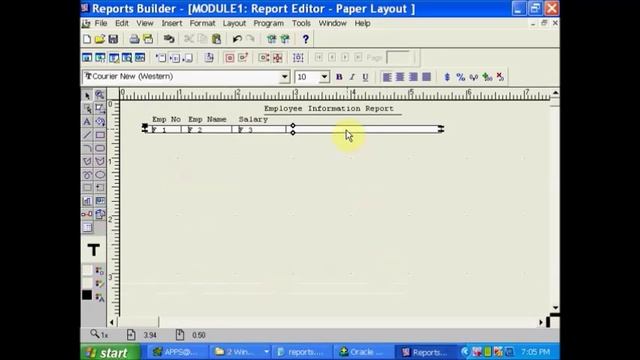640x360 pixels.
Task: Open the Program menu
Action: click(269, 23)
